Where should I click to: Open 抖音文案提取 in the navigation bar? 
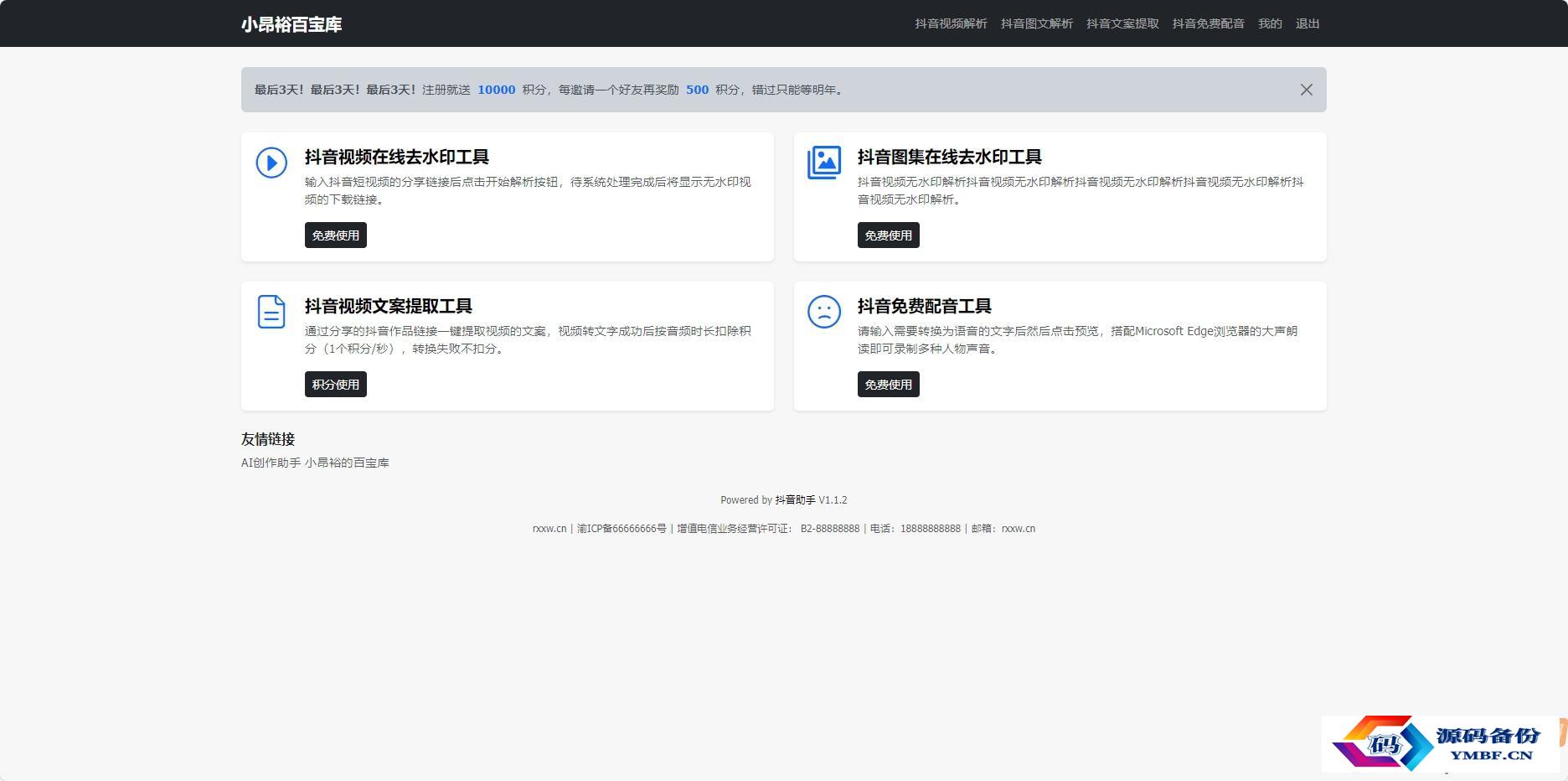(x=1122, y=23)
